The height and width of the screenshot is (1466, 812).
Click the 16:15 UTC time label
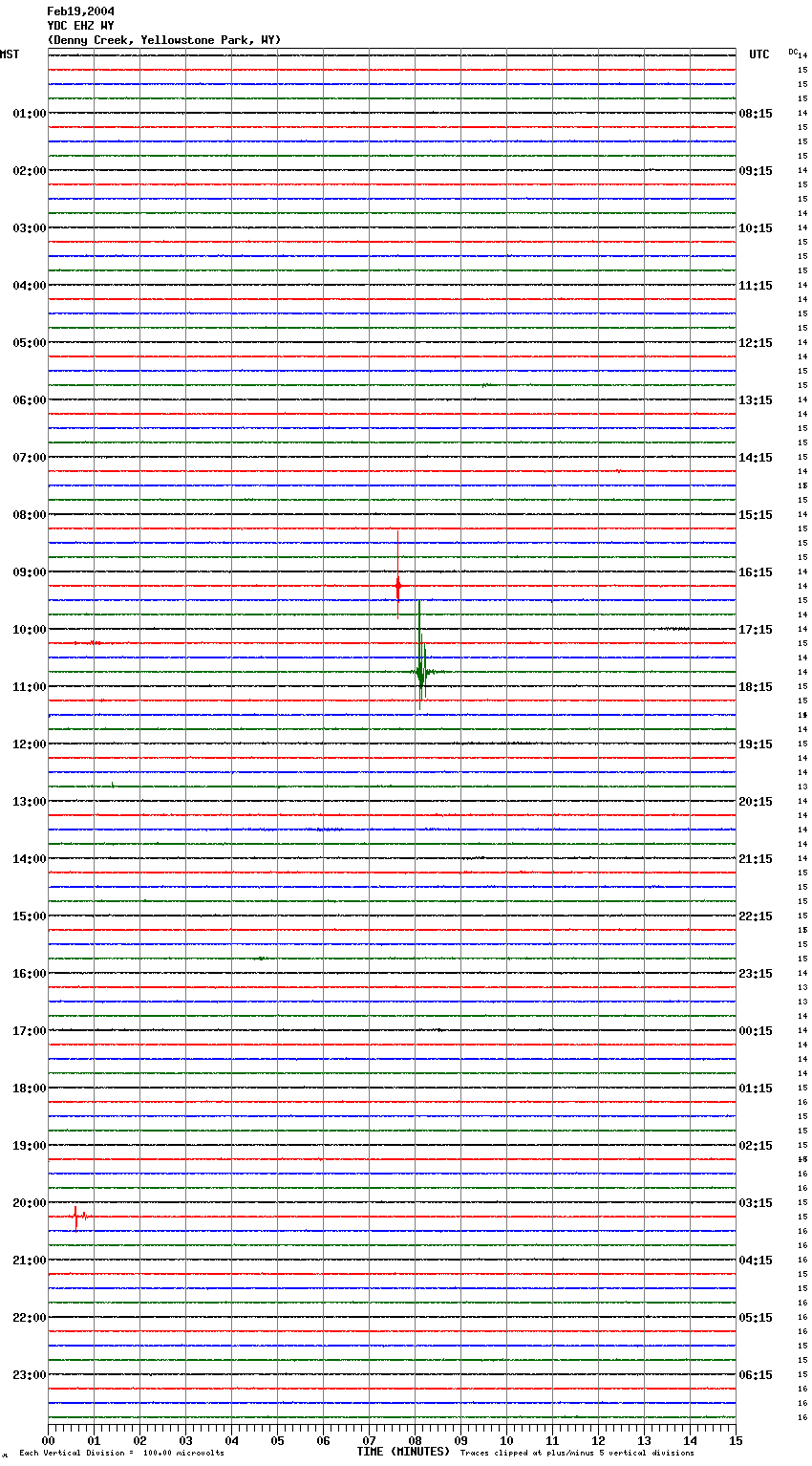[x=756, y=572]
